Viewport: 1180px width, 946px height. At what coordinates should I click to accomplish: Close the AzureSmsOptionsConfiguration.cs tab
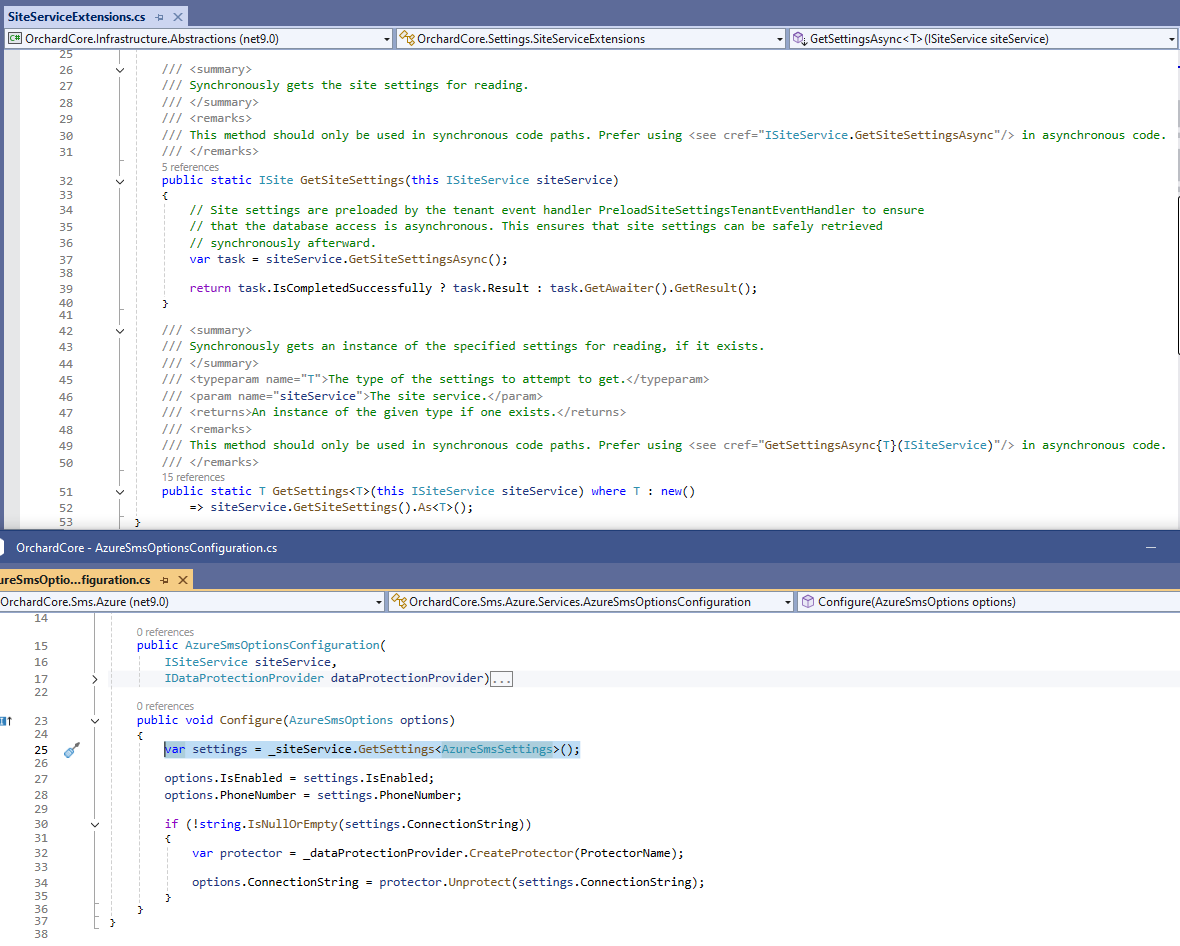183,580
